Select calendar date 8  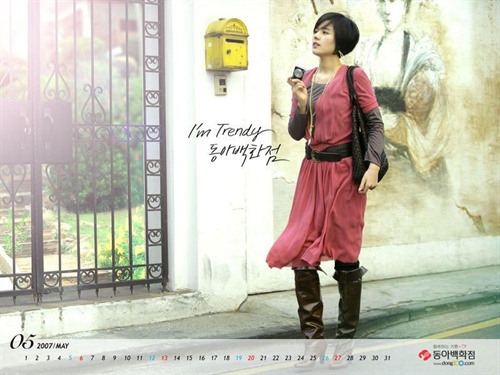[103, 358]
